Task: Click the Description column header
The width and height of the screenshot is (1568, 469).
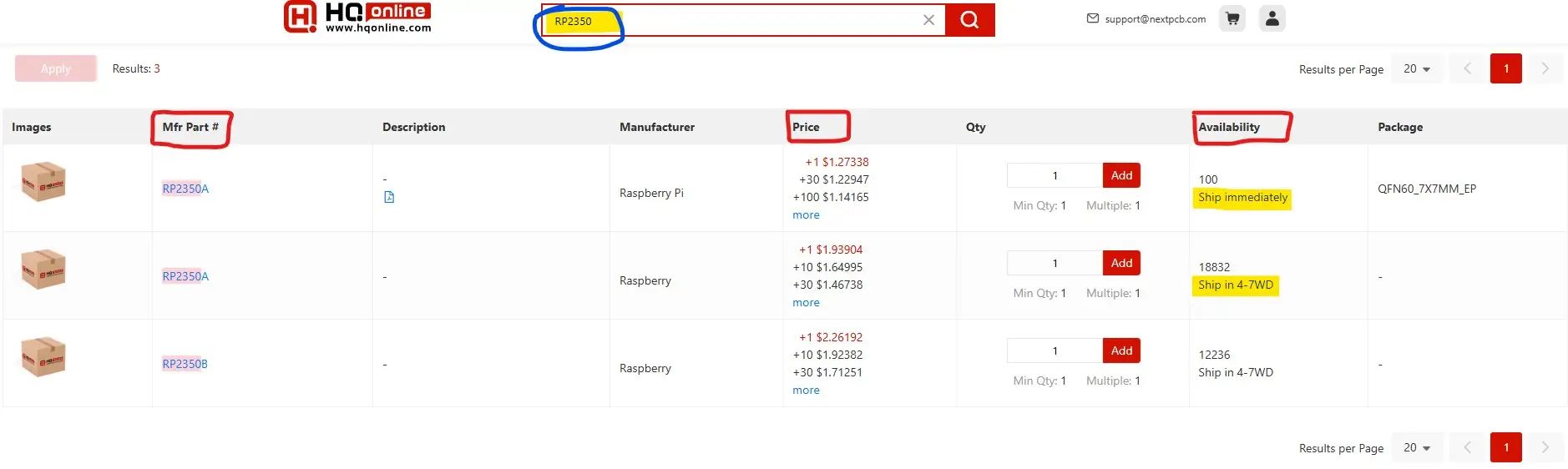Action: [x=413, y=127]
